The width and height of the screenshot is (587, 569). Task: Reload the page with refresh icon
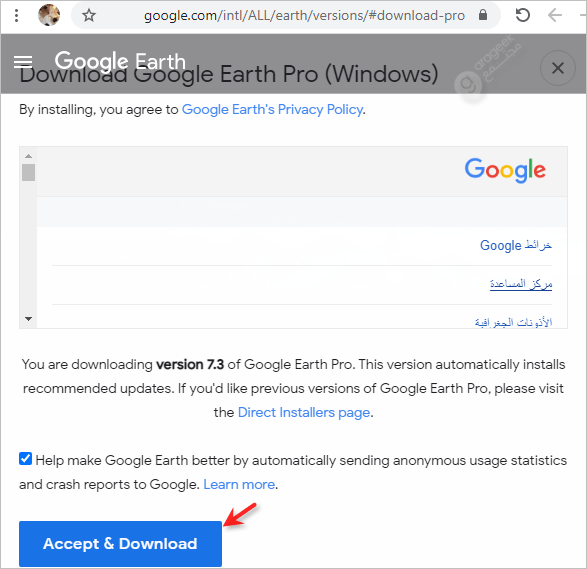(x=523, y=15)
